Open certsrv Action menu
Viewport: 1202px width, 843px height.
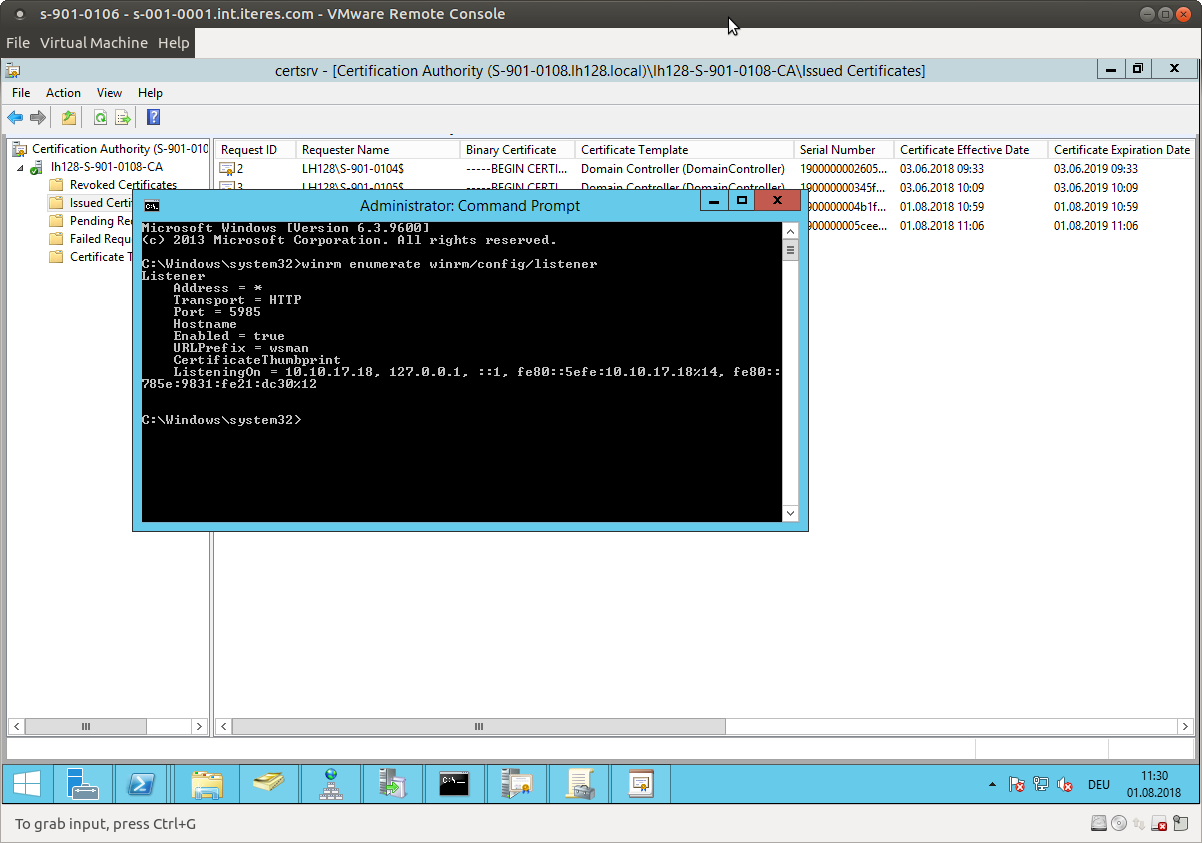tap(63, 92)
